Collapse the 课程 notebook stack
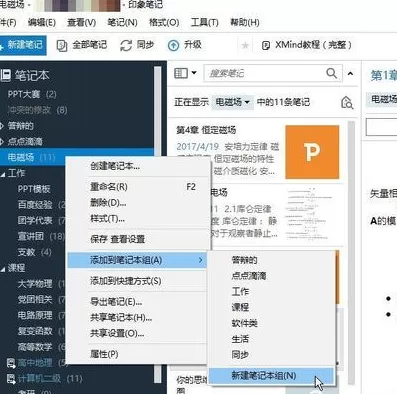The width and height of the screenshot is (397, 394). coord(2,268)
